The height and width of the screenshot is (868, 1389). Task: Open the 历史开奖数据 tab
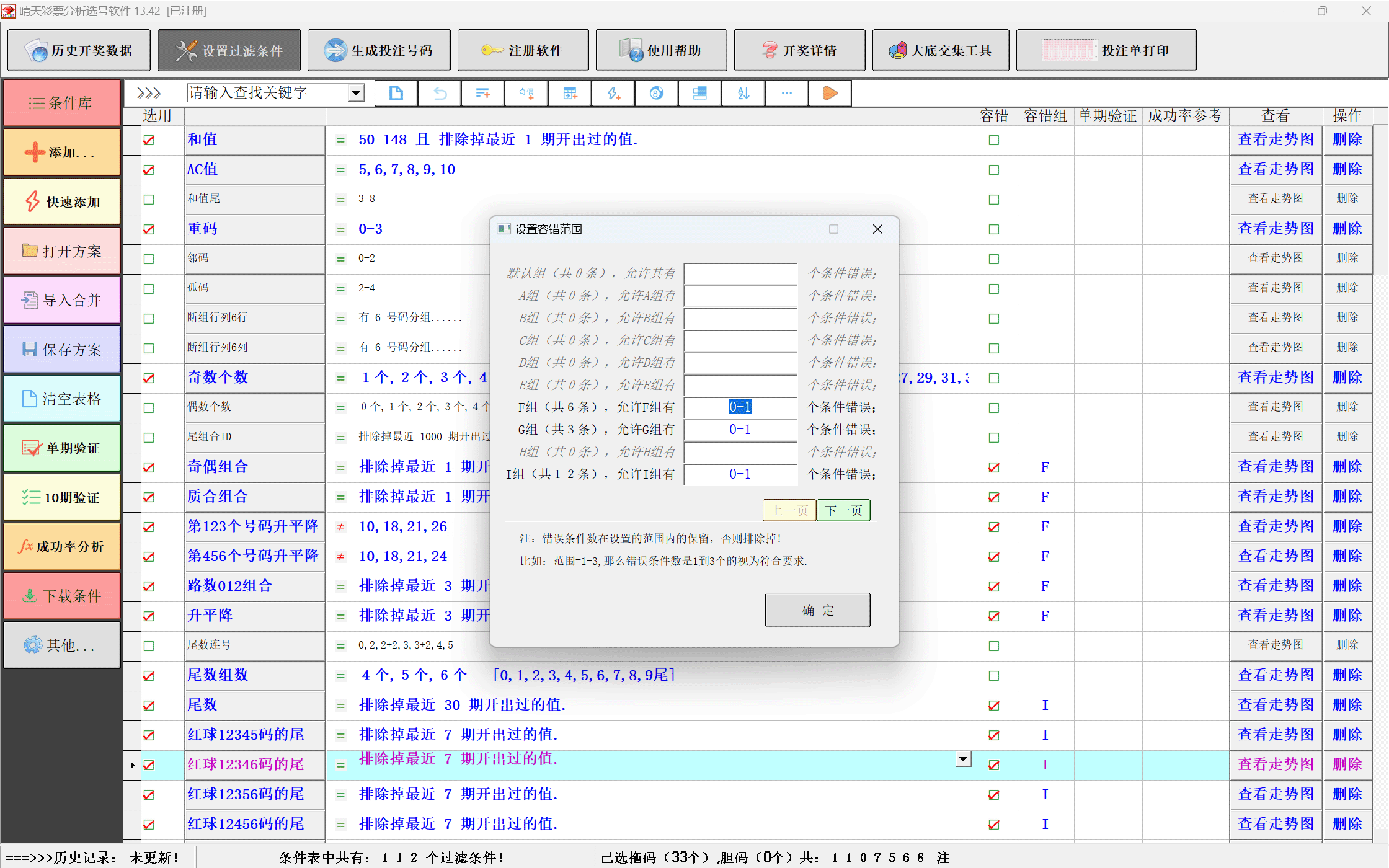[79, 51]
